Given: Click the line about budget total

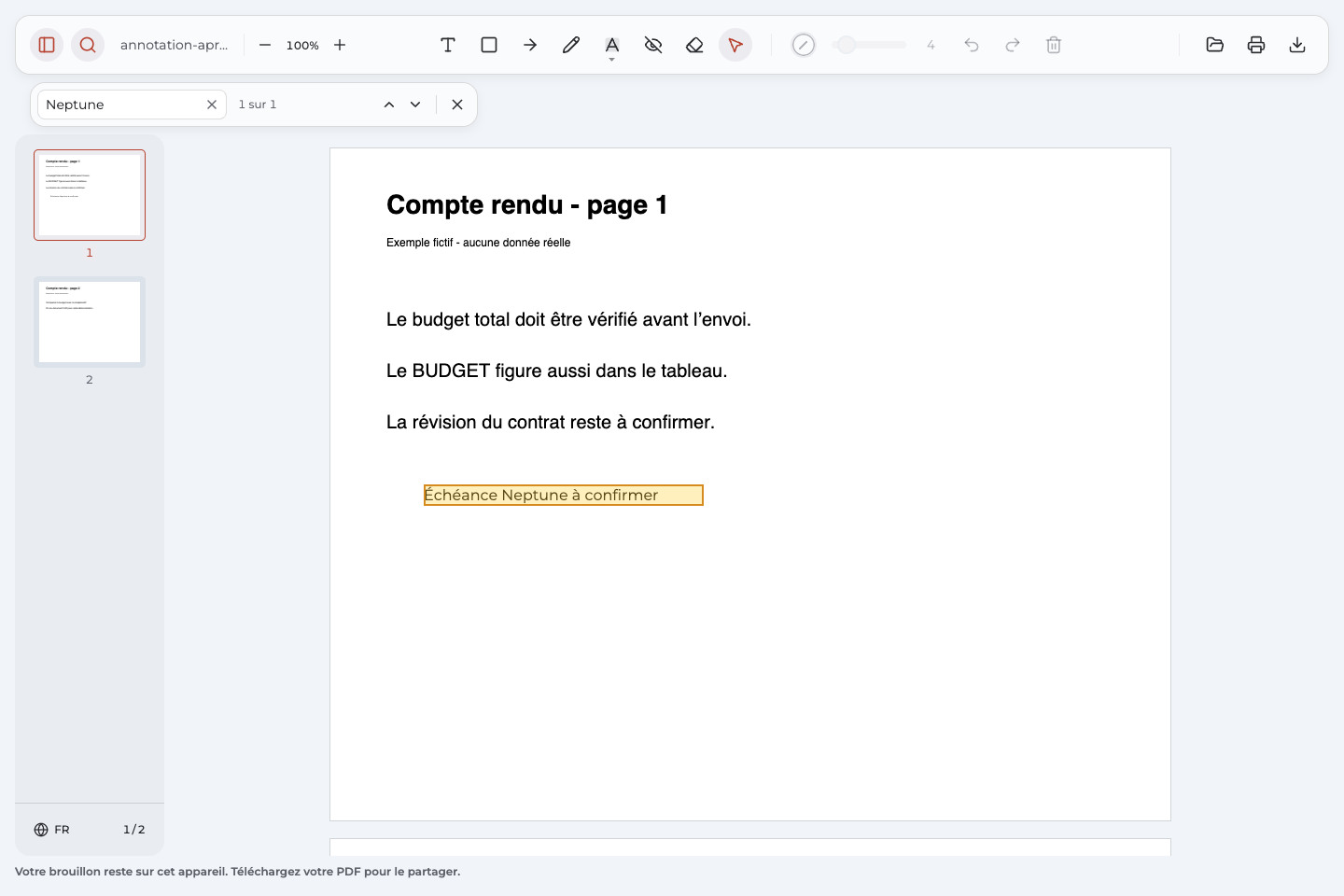Looking at the screenshot, I should pyautogui.click(x=568, y=320).
